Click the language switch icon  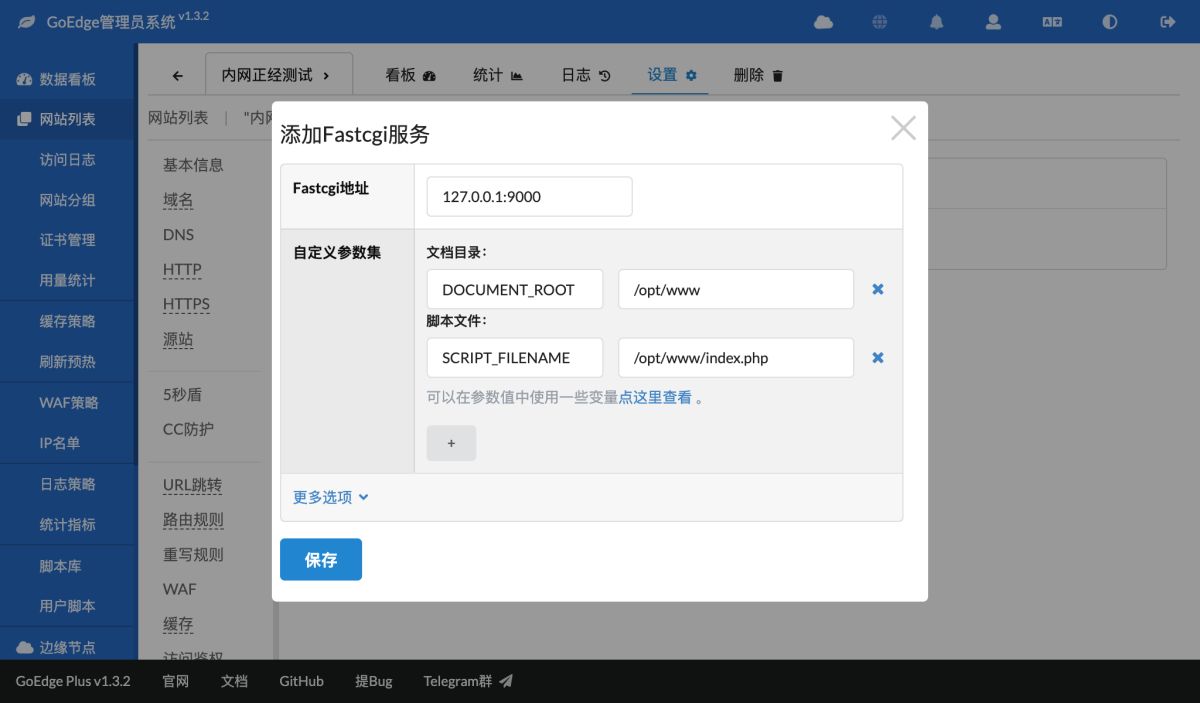point(1052,21)
